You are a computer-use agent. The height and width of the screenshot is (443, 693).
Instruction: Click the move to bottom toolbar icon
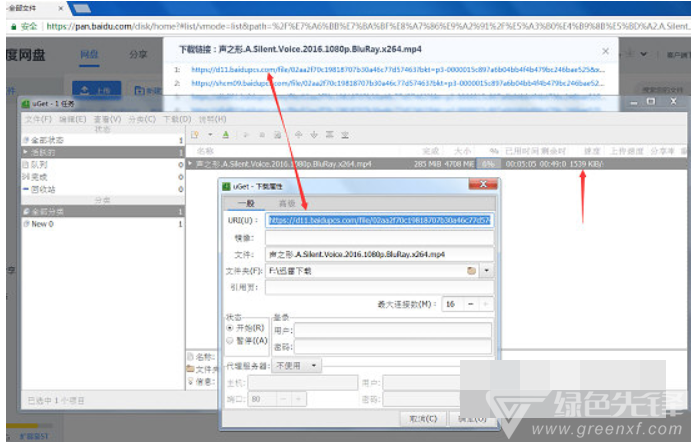[345, 135]
